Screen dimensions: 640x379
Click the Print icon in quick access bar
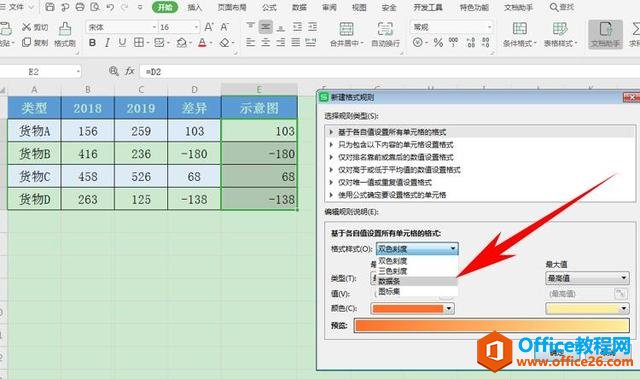point(80,7)
